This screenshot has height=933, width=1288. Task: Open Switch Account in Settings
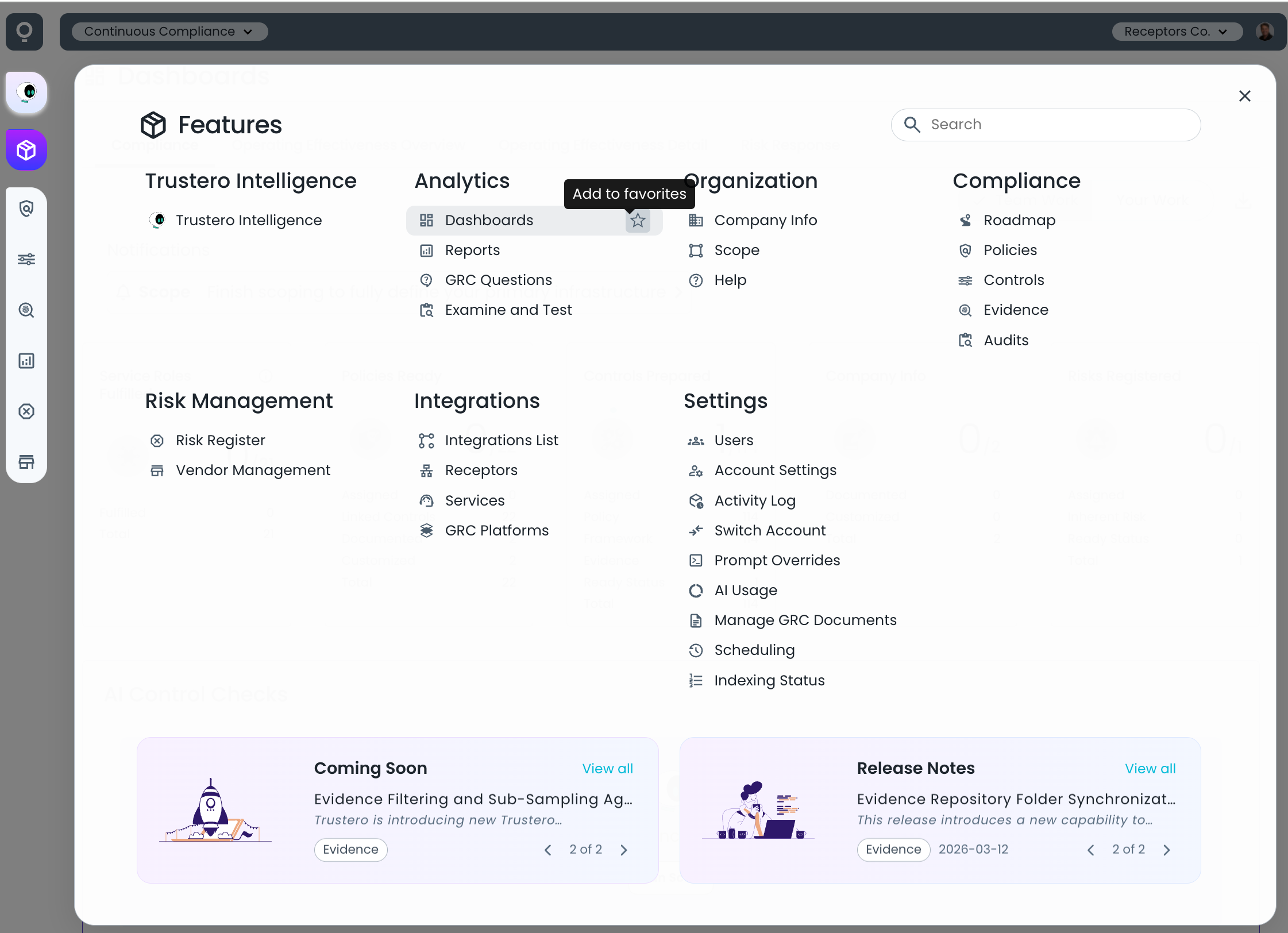click(769, 531)
